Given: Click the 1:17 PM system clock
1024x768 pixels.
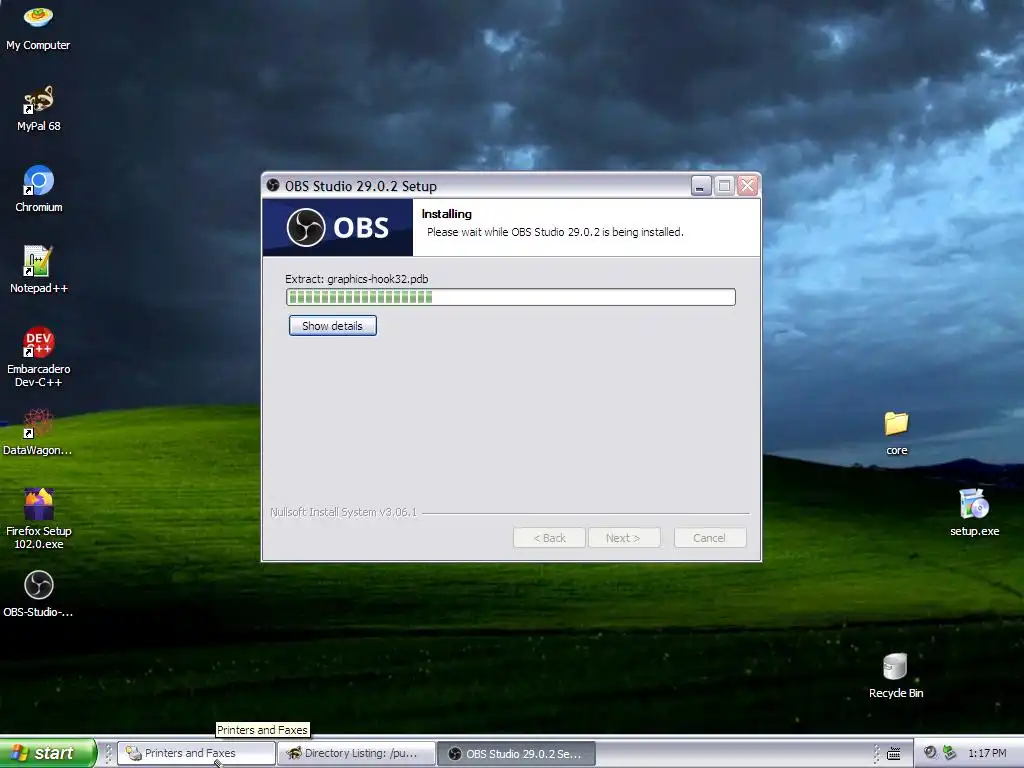Looking at the screenshot, I should [987, 753].
